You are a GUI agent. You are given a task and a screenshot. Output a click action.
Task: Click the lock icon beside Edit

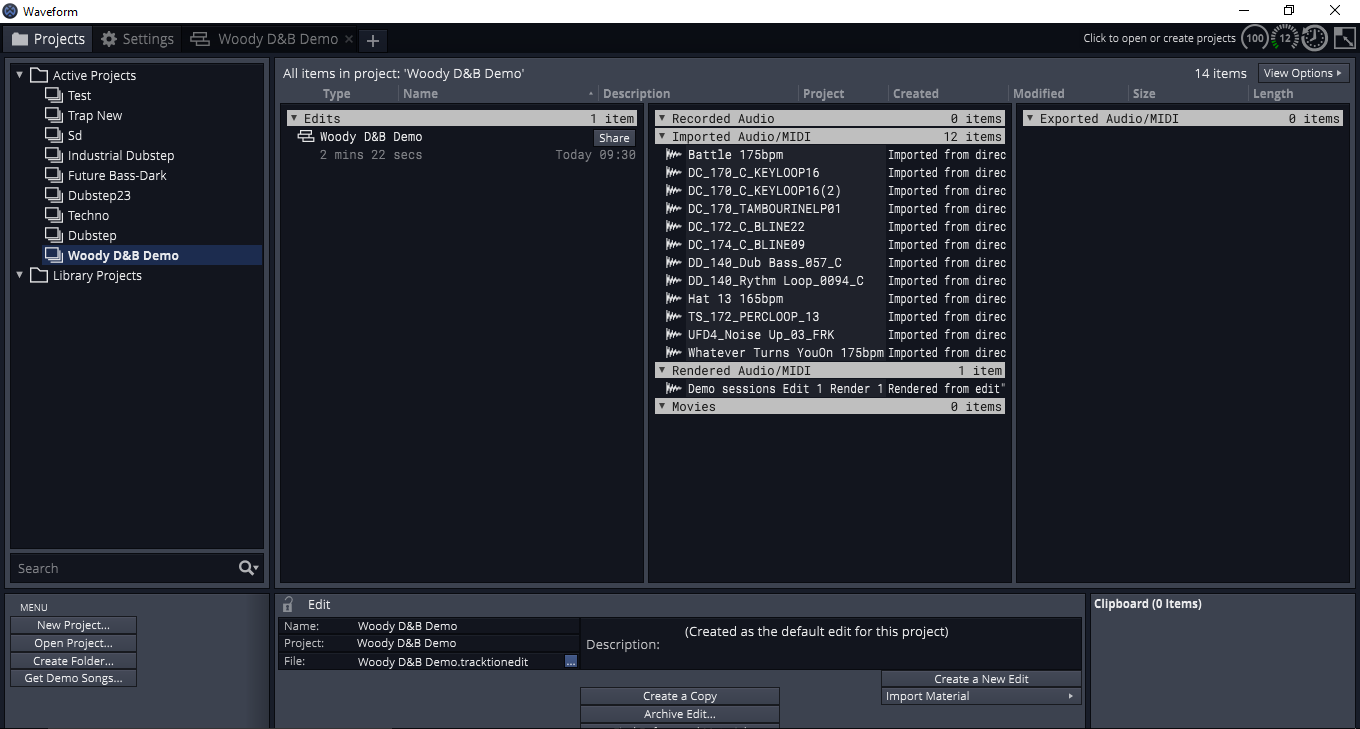(288, 604)
